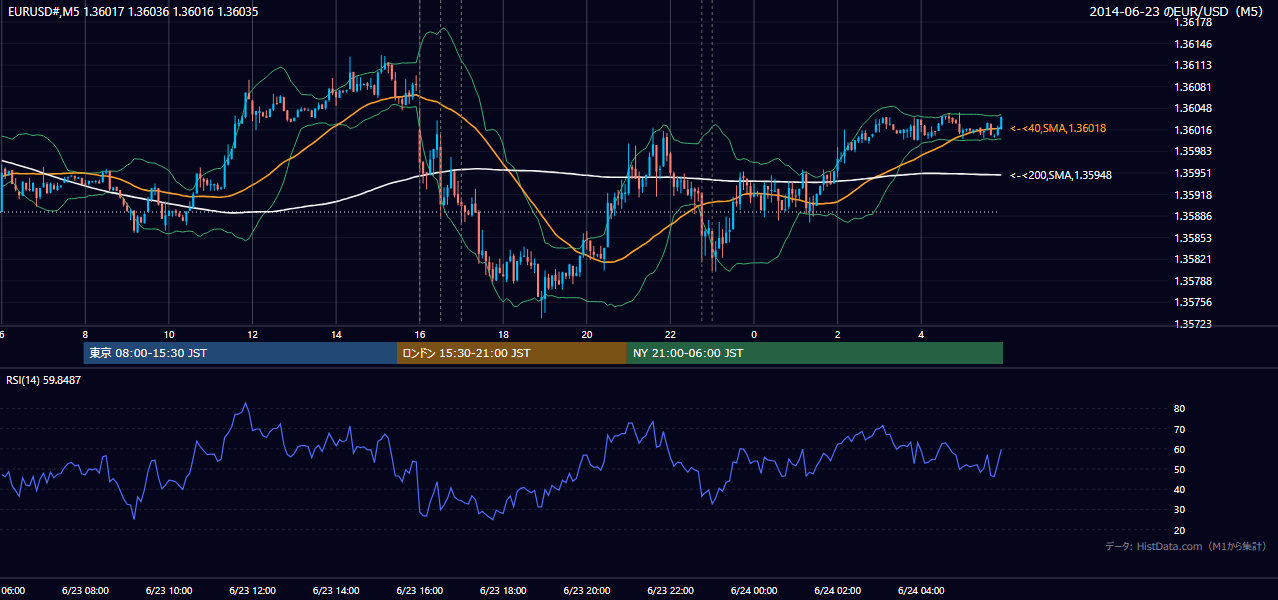Image resolution: width=1278 pixels, height=600 pixels.
Task: Click price axis value 1.35918
Action: point(1194,195)
